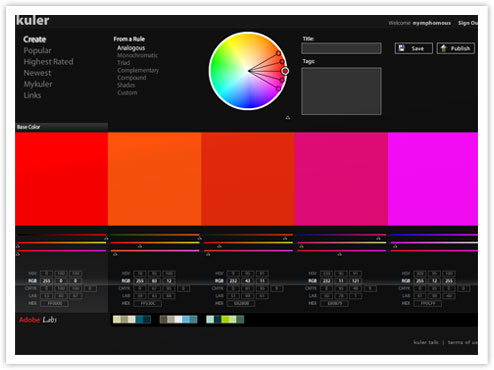This screenshot has width=494, height=370.
Task: Click RGB label under orange swatch
Action: pos(126,281)
